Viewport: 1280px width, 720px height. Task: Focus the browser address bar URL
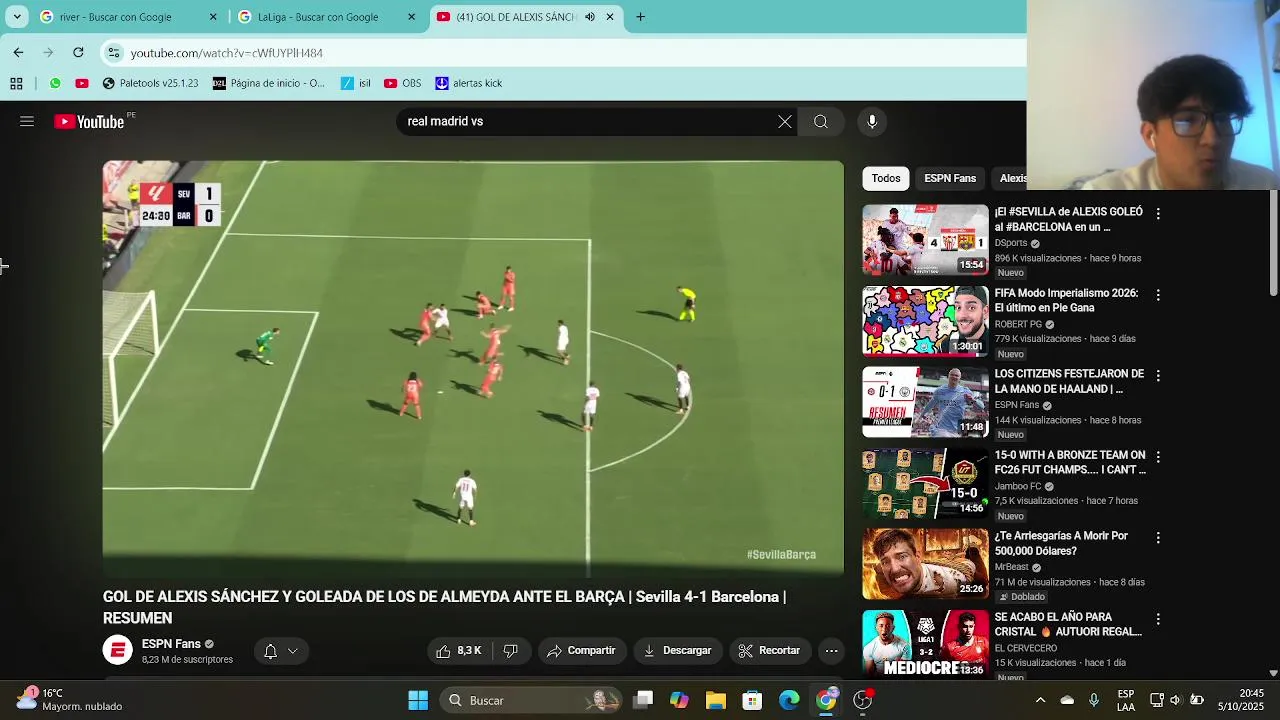pyautogui.click(x=226, y=53)
